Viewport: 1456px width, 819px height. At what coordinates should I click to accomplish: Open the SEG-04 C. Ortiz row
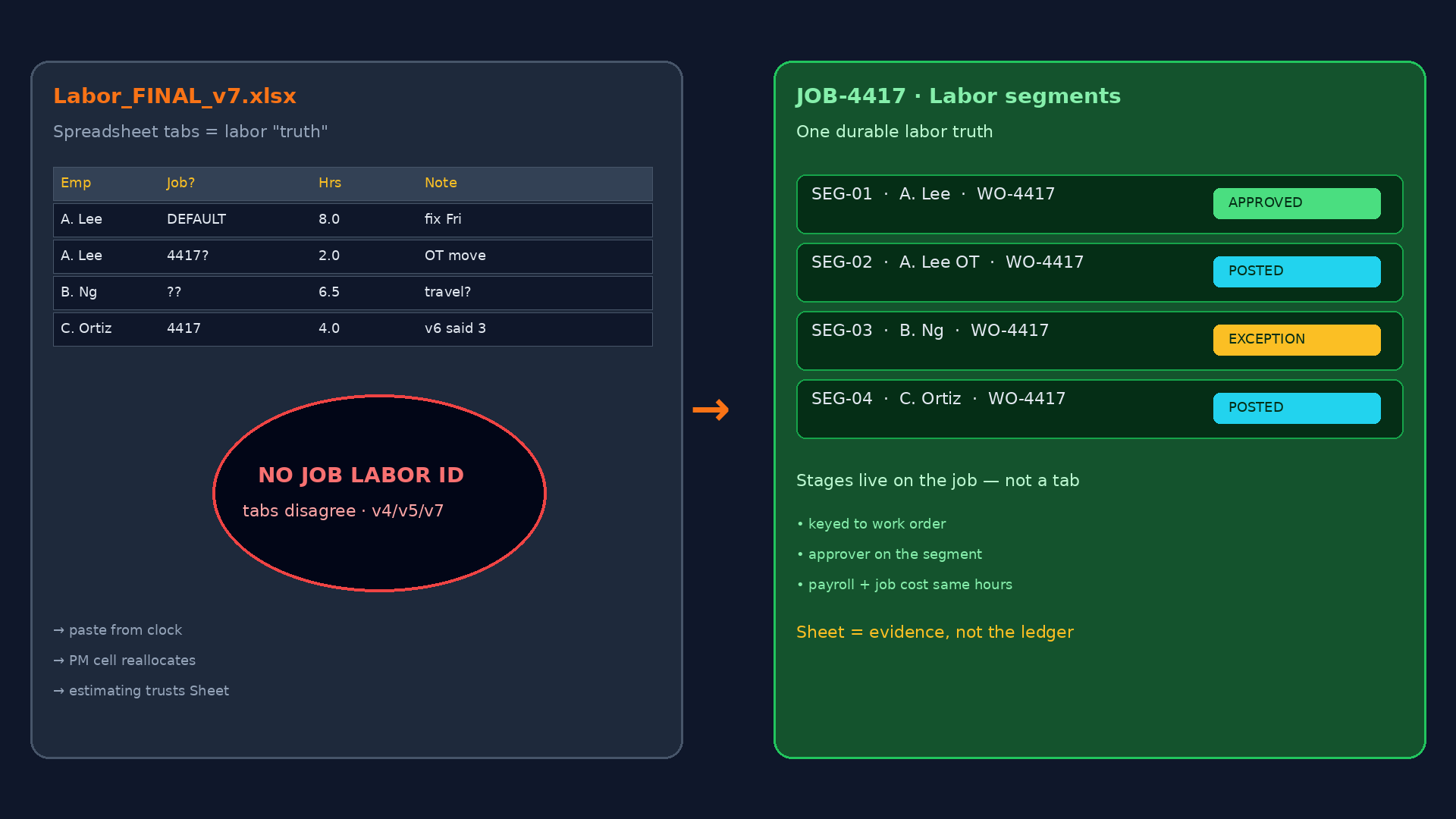[x=1100, y=409]
